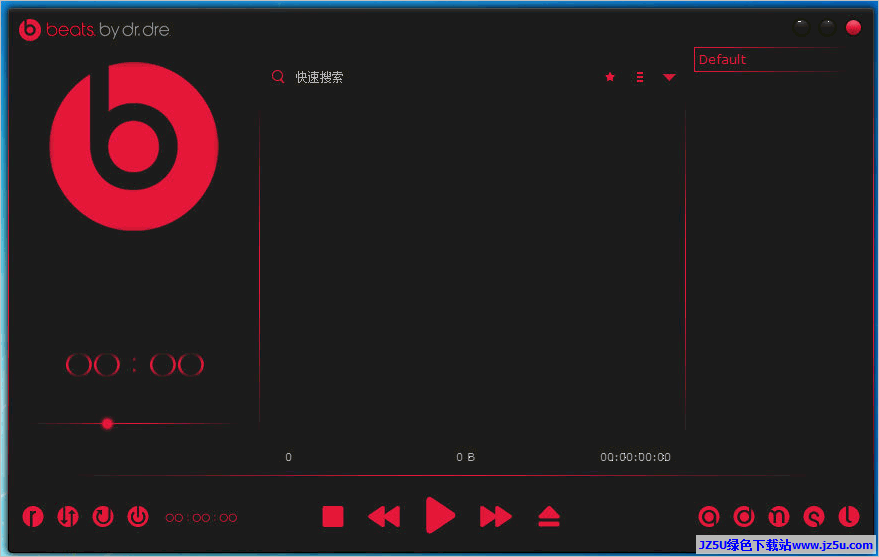Click the round 'n' icon button

coord(779,516)
